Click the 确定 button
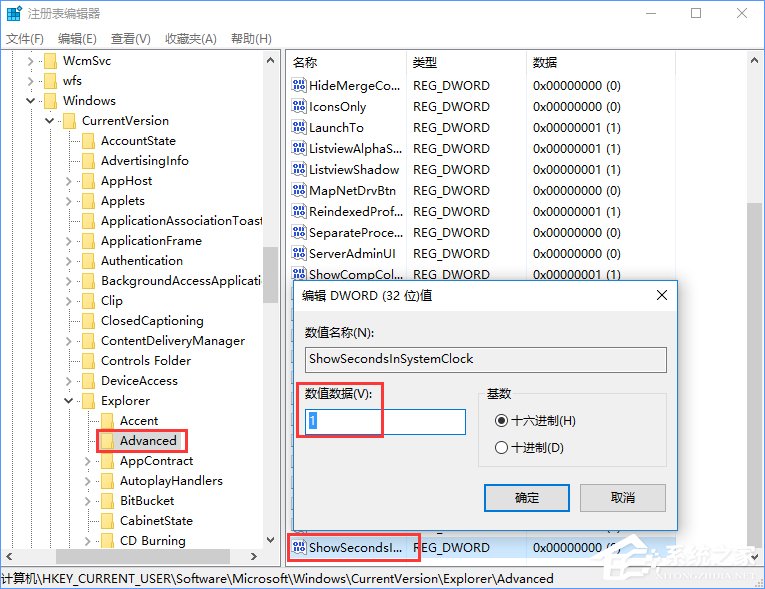 click(x=527, y=497)
